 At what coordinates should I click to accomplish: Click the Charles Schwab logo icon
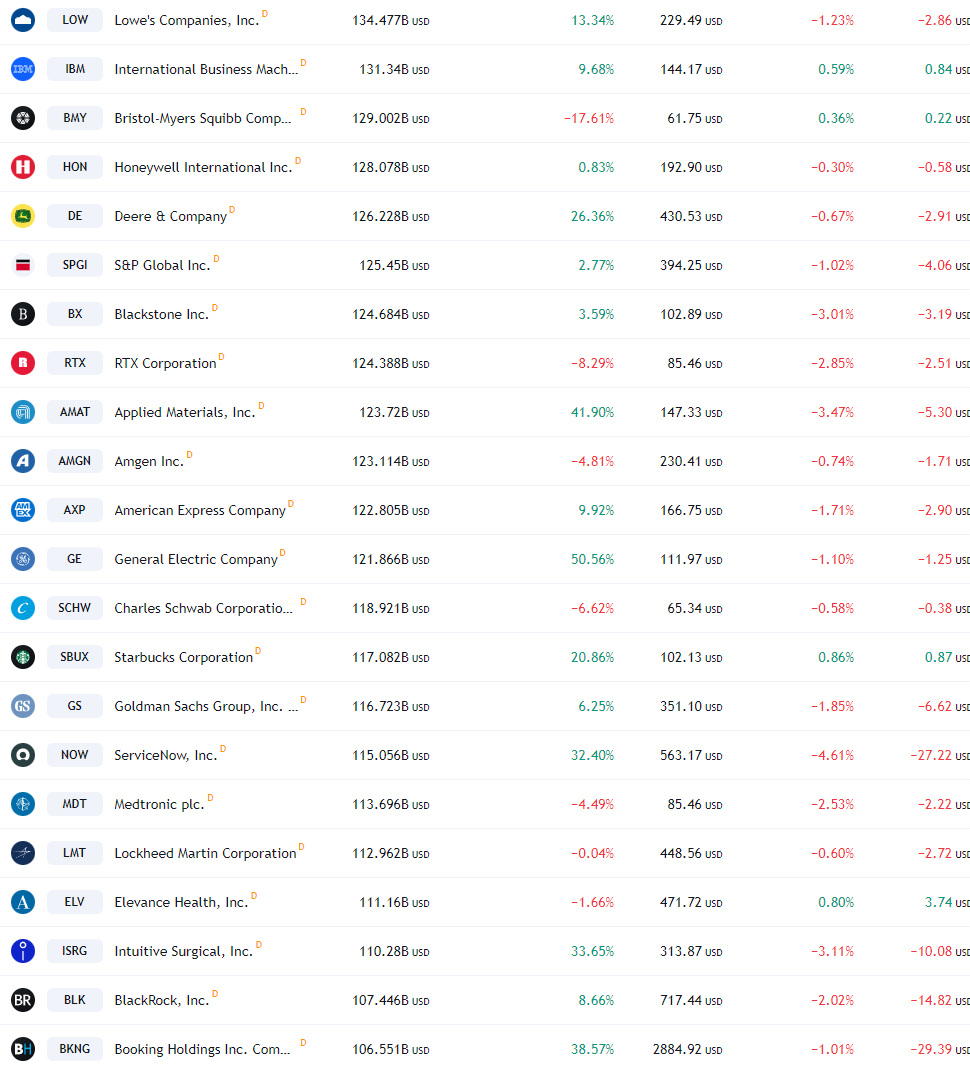click(23, 608)
